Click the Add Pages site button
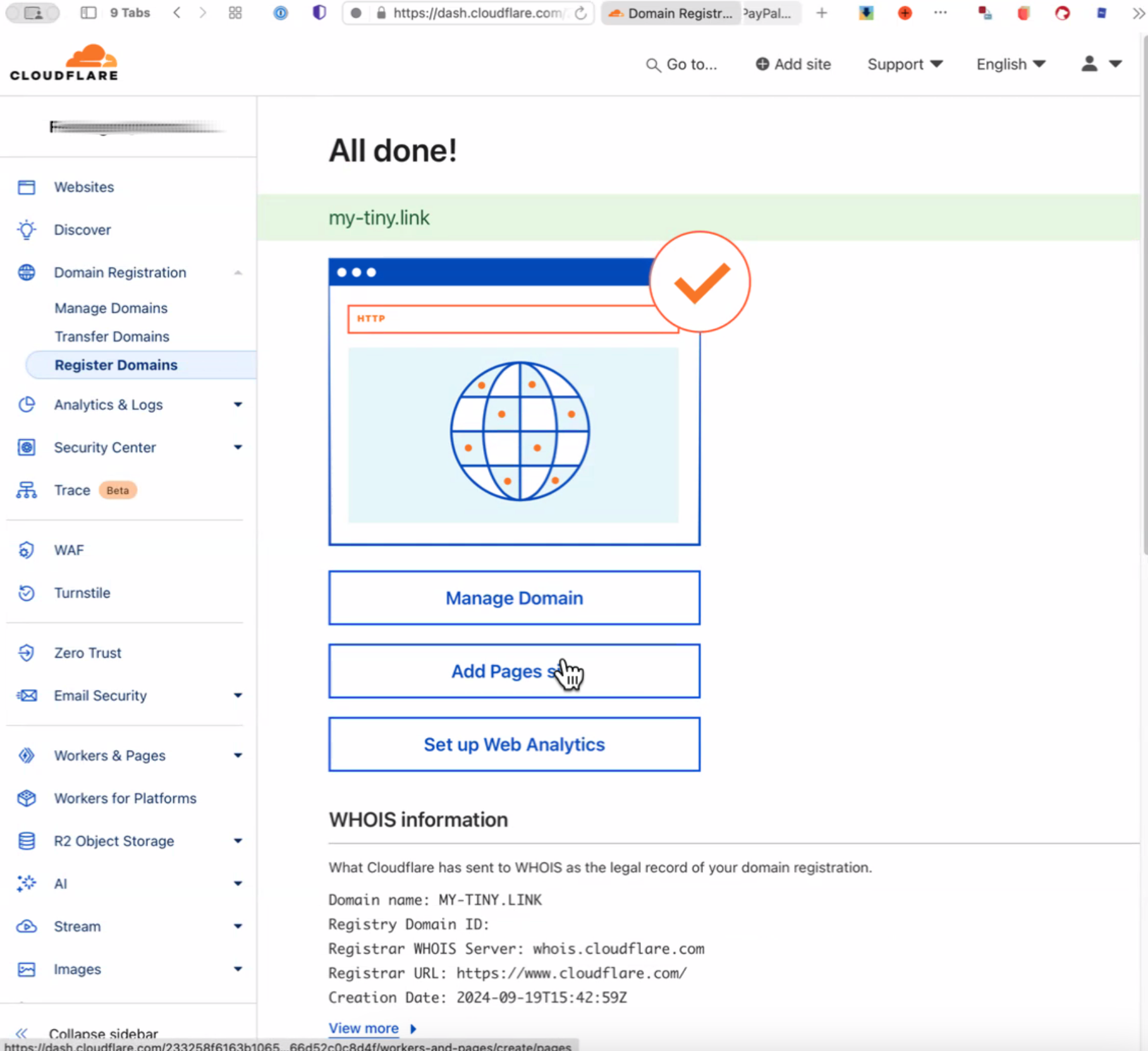 tap(514, 671)
